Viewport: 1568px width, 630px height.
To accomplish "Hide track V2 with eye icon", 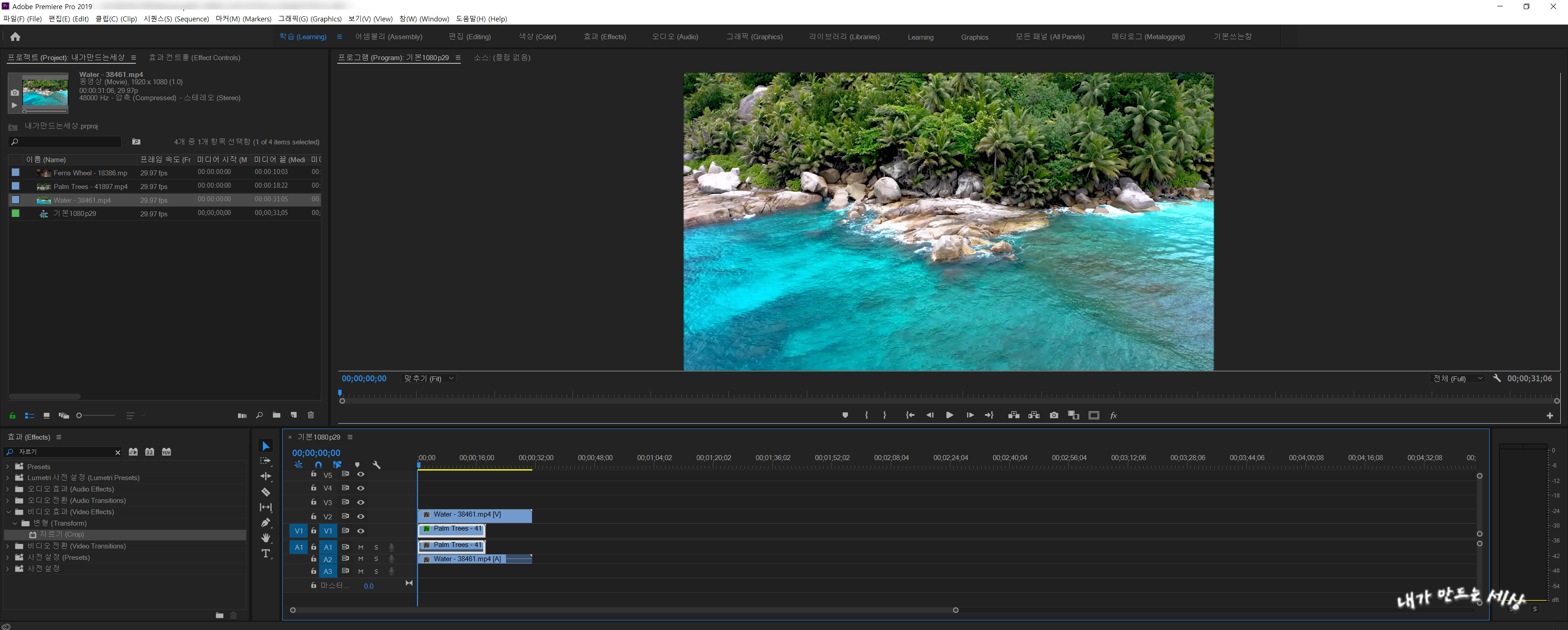I will tap(361, 516).
